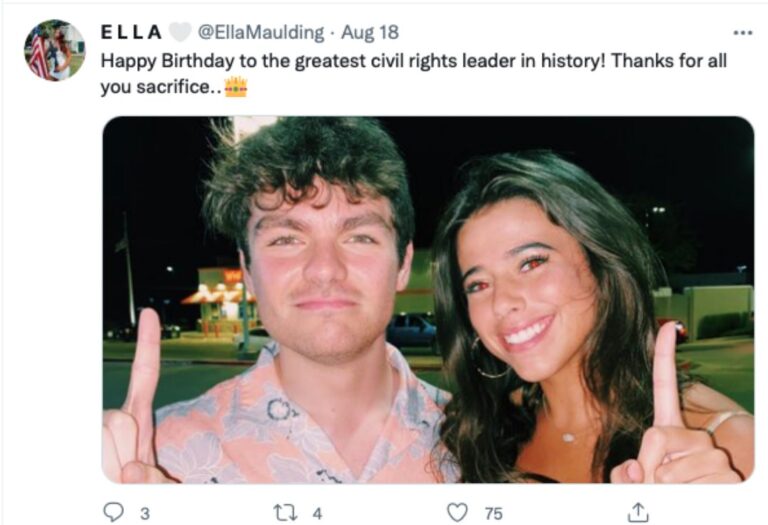Enlarge the attached tweet photo
The height and width of the screenshot is (525, 768).
click(x=428, y=300)
